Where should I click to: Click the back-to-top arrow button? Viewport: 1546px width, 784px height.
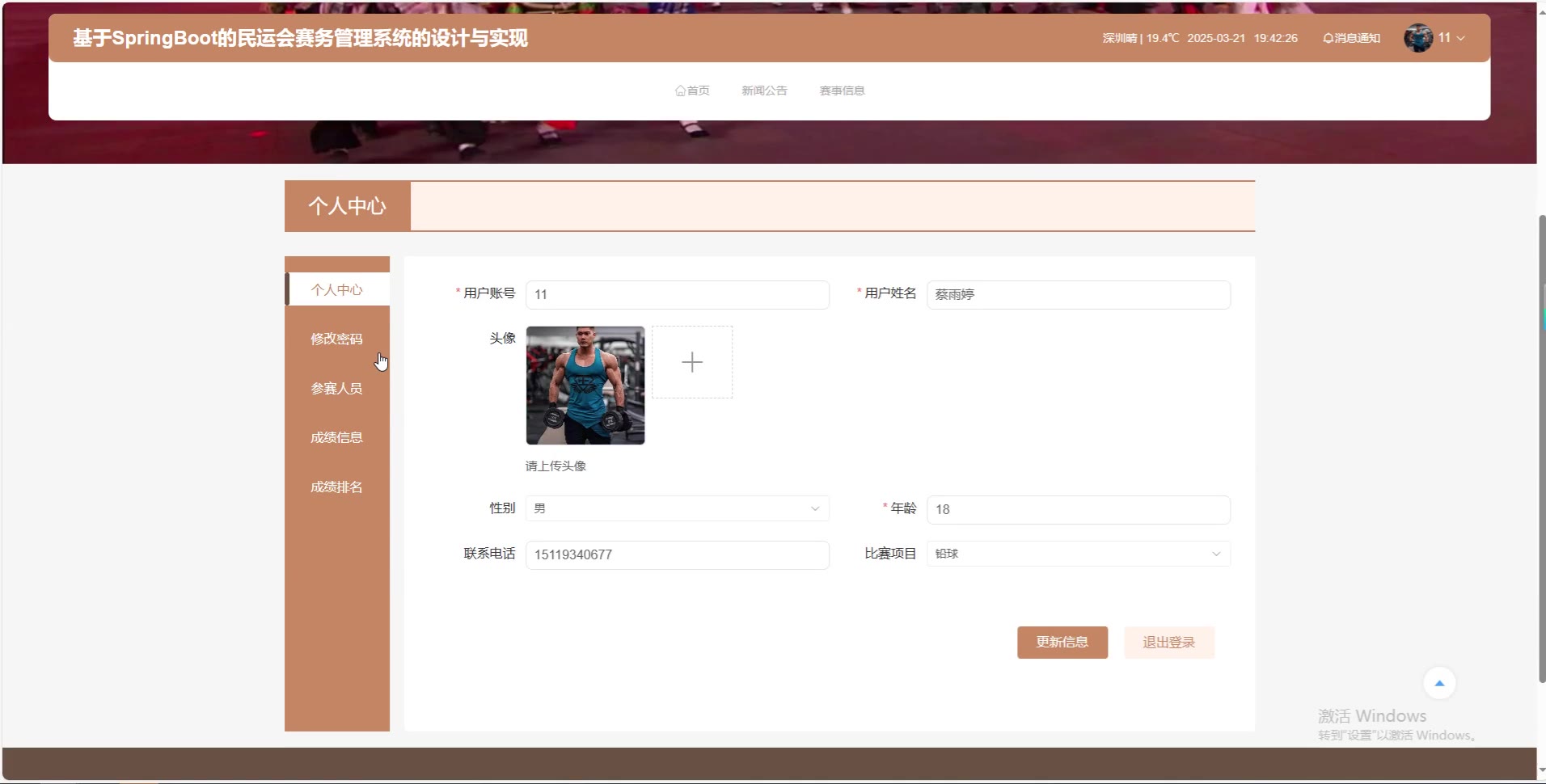pos(1439,683)
